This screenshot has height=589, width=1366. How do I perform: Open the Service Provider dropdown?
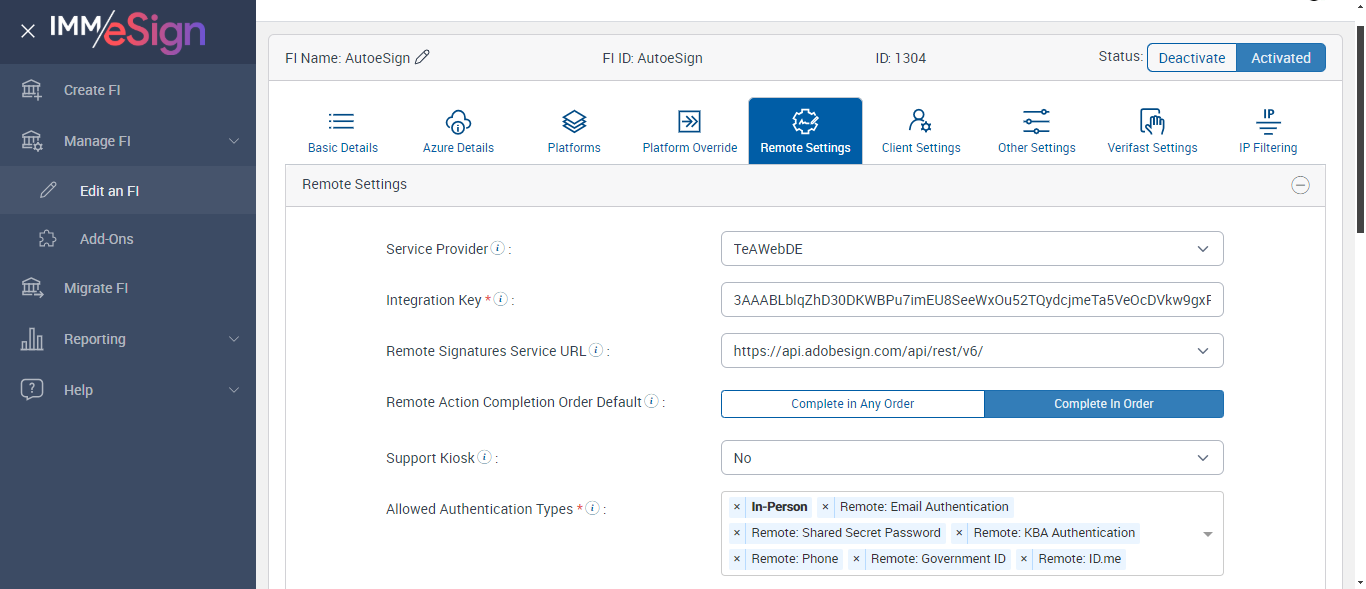pyautogui.click(x=971, y=249)
